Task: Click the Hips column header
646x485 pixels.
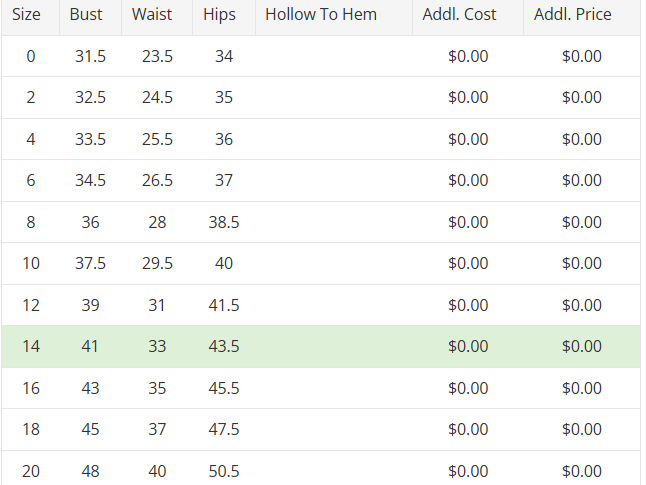Action: 219,15
